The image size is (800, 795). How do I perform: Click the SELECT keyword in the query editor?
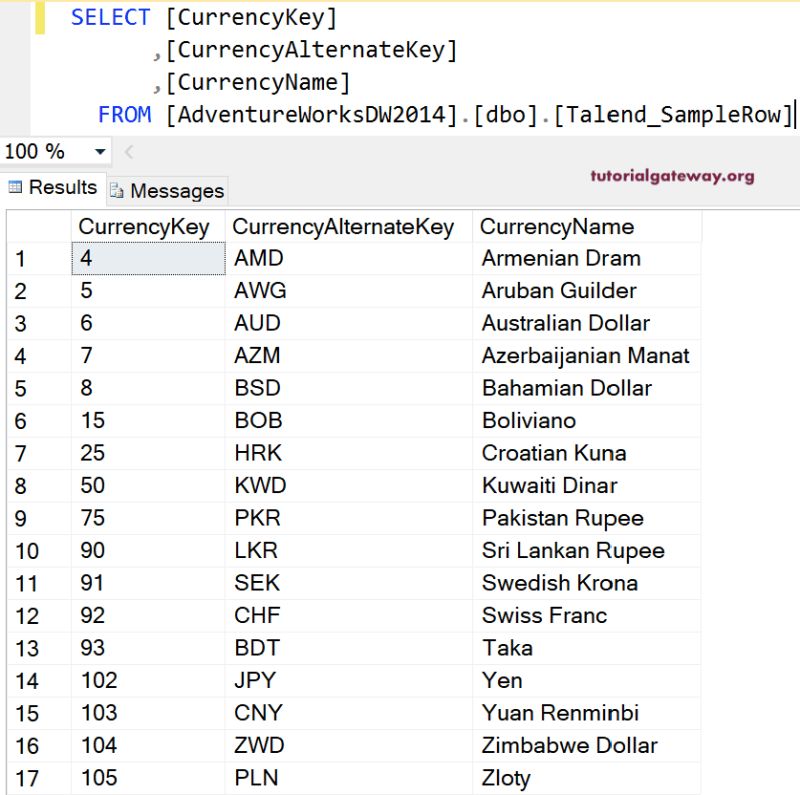tap(110, 16)
